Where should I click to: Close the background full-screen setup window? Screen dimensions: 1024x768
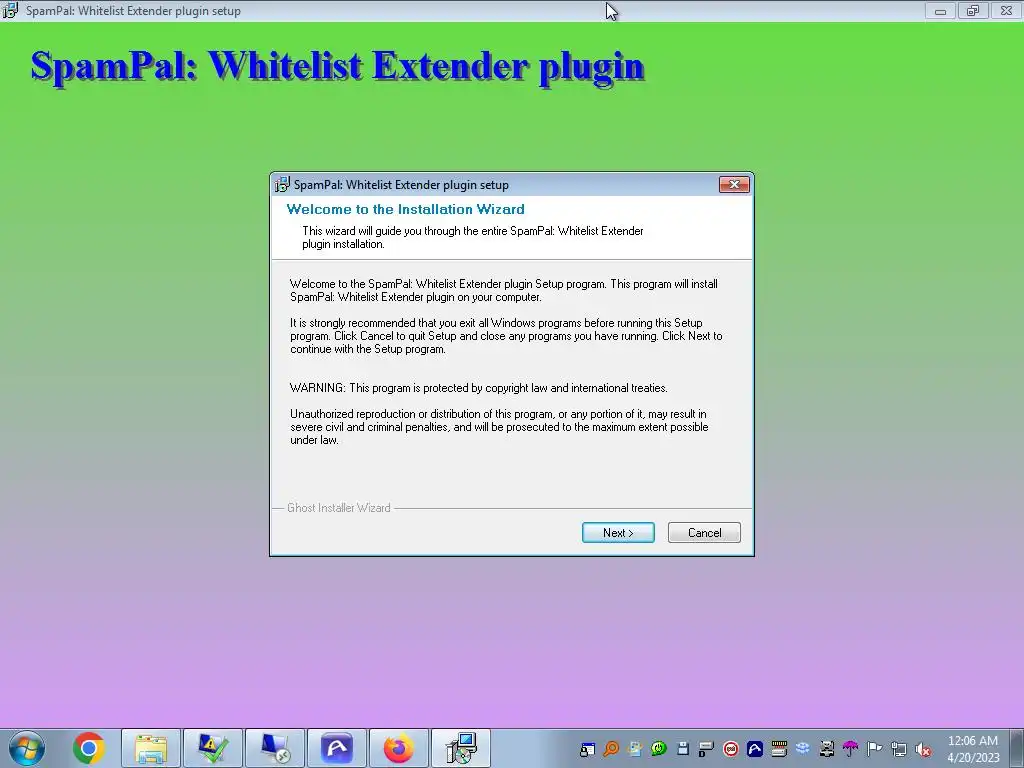(1006, 10)
